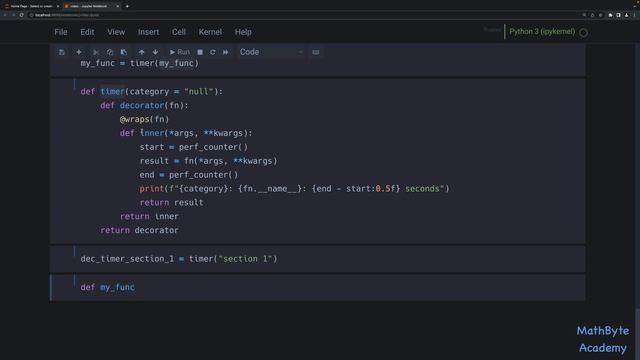Open the File menu
The width and height of the screenshot is (640, 360).
tap(61, 32)
